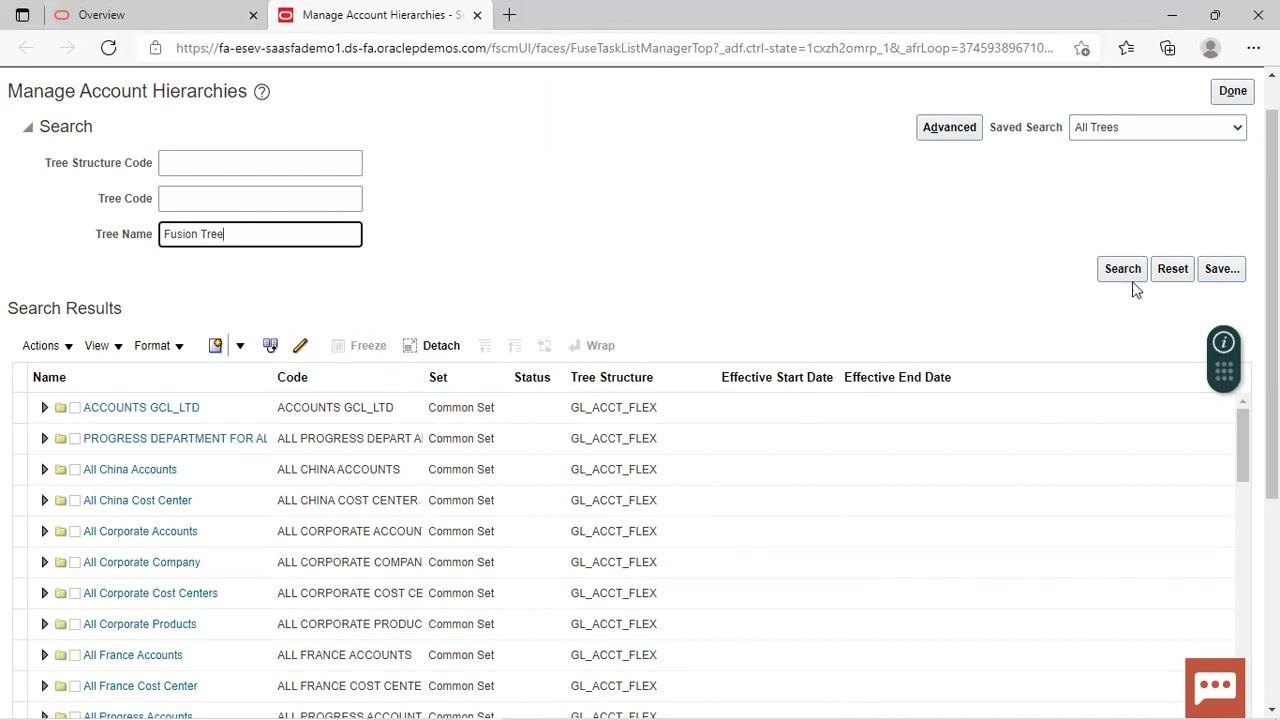Check the ACCOUNTS GCL_LTD row checkbox
Screen dimensions: 1280x720
point(75,408)
